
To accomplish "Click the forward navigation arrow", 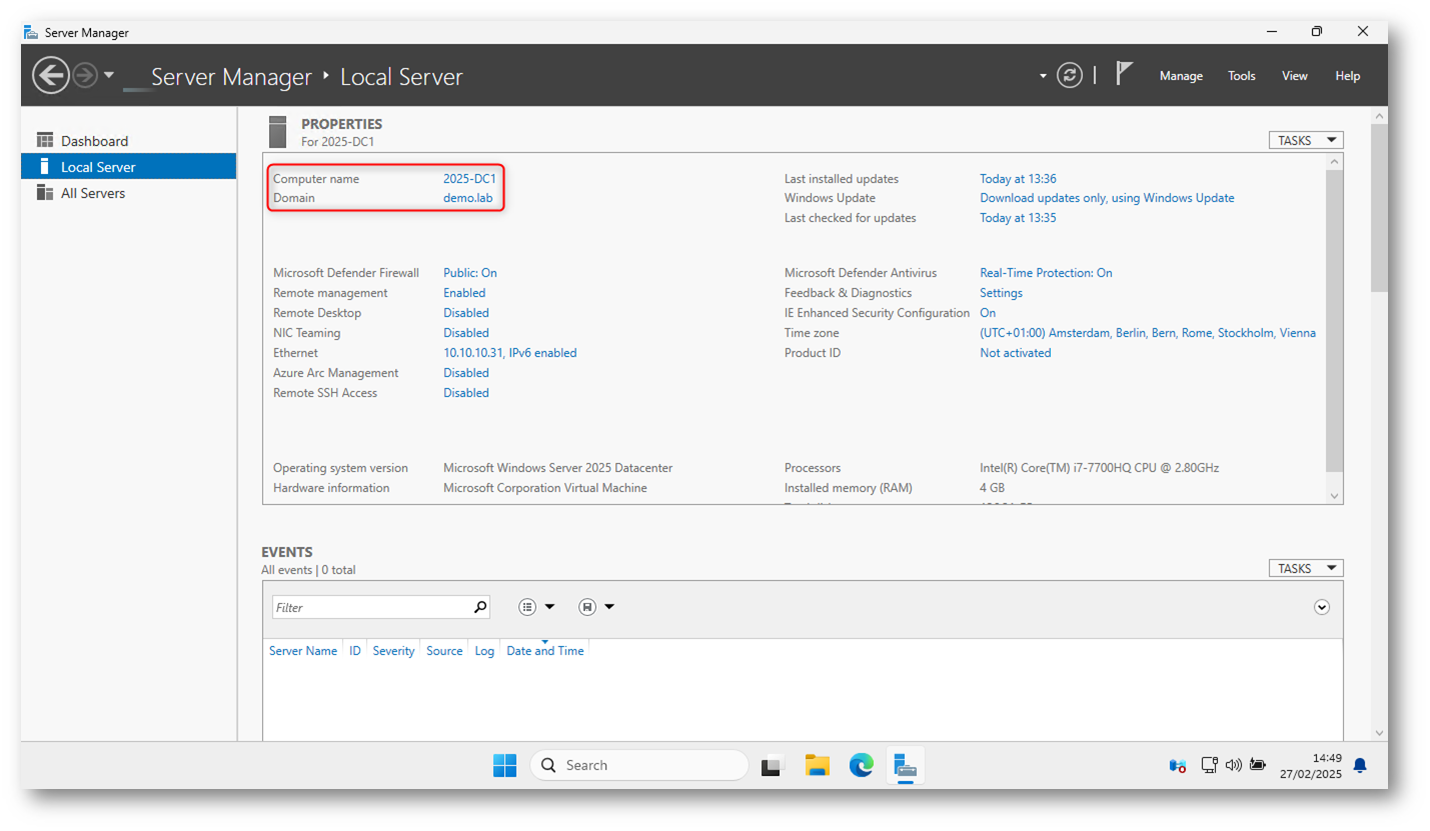I will coord(85,75).
